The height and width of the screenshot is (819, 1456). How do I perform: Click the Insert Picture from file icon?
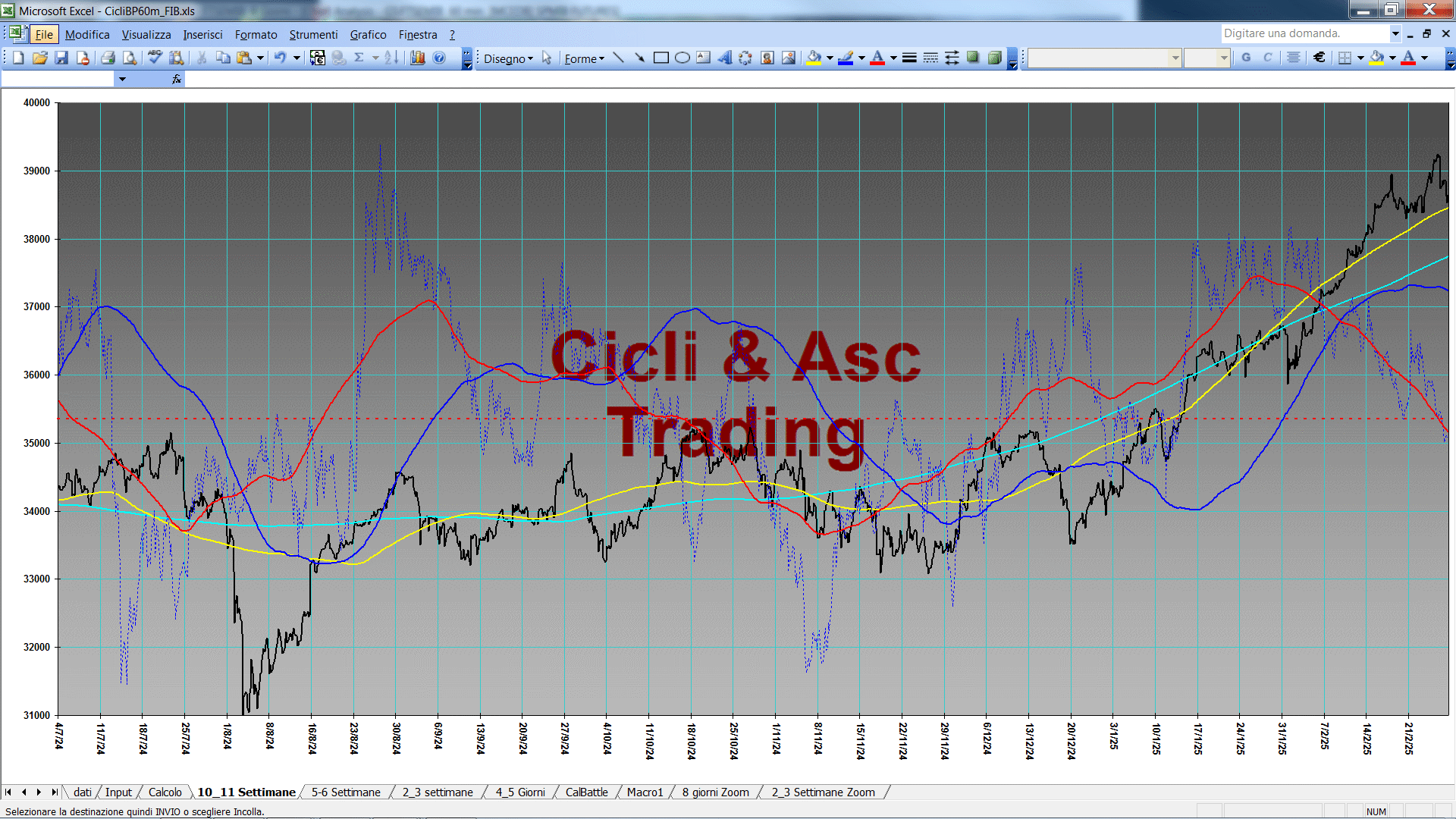(x=789, y=58)
